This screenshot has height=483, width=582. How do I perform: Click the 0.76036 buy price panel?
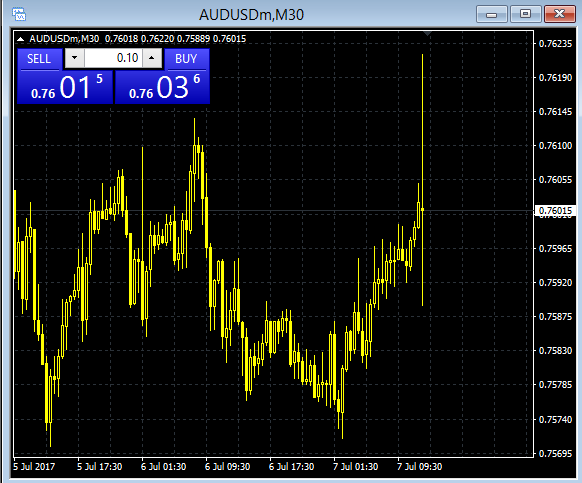click(163, 87)
